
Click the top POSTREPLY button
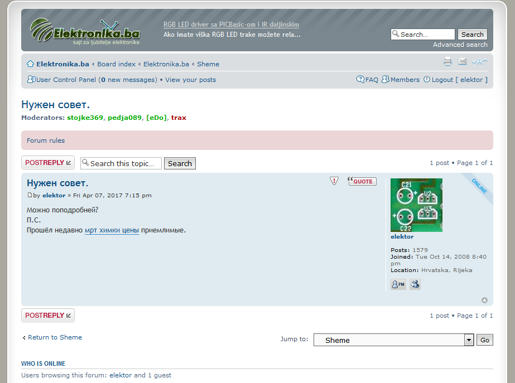coord(48,163)
